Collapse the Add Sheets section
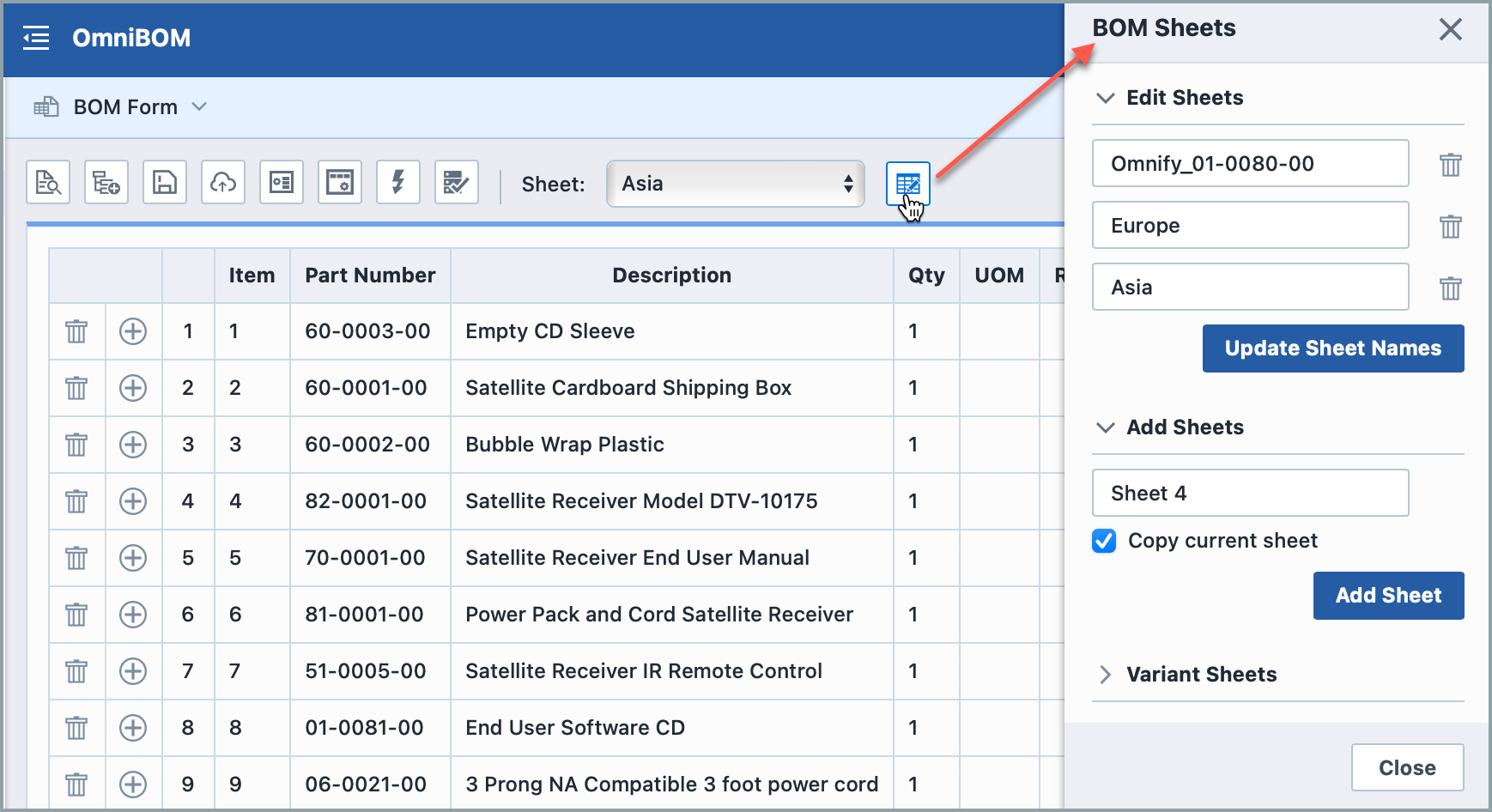Image resolution: width=1492 pixels, height=812 pixels. (1106, 427)
